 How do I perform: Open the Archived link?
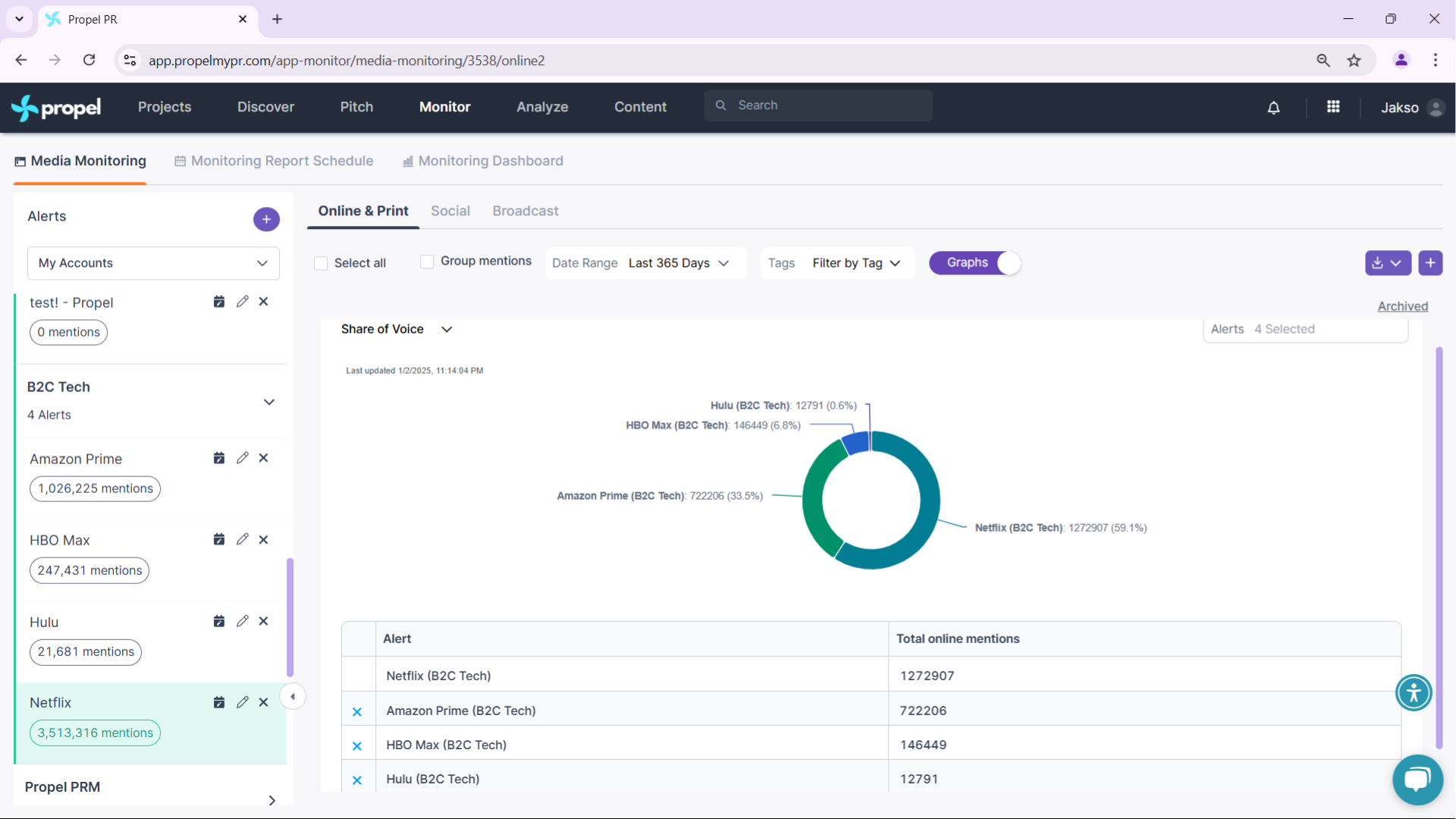pos(1402,306)
